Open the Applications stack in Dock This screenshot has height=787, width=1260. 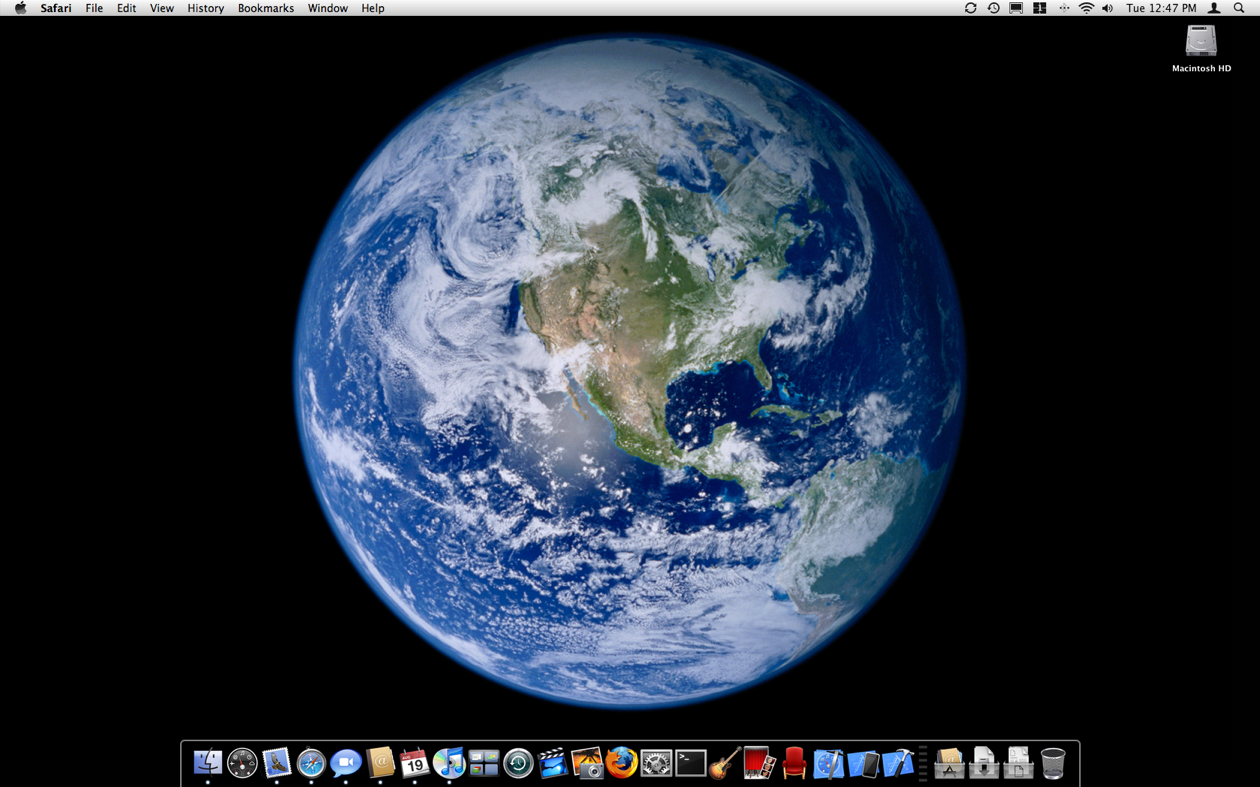(x=949, y=763)
